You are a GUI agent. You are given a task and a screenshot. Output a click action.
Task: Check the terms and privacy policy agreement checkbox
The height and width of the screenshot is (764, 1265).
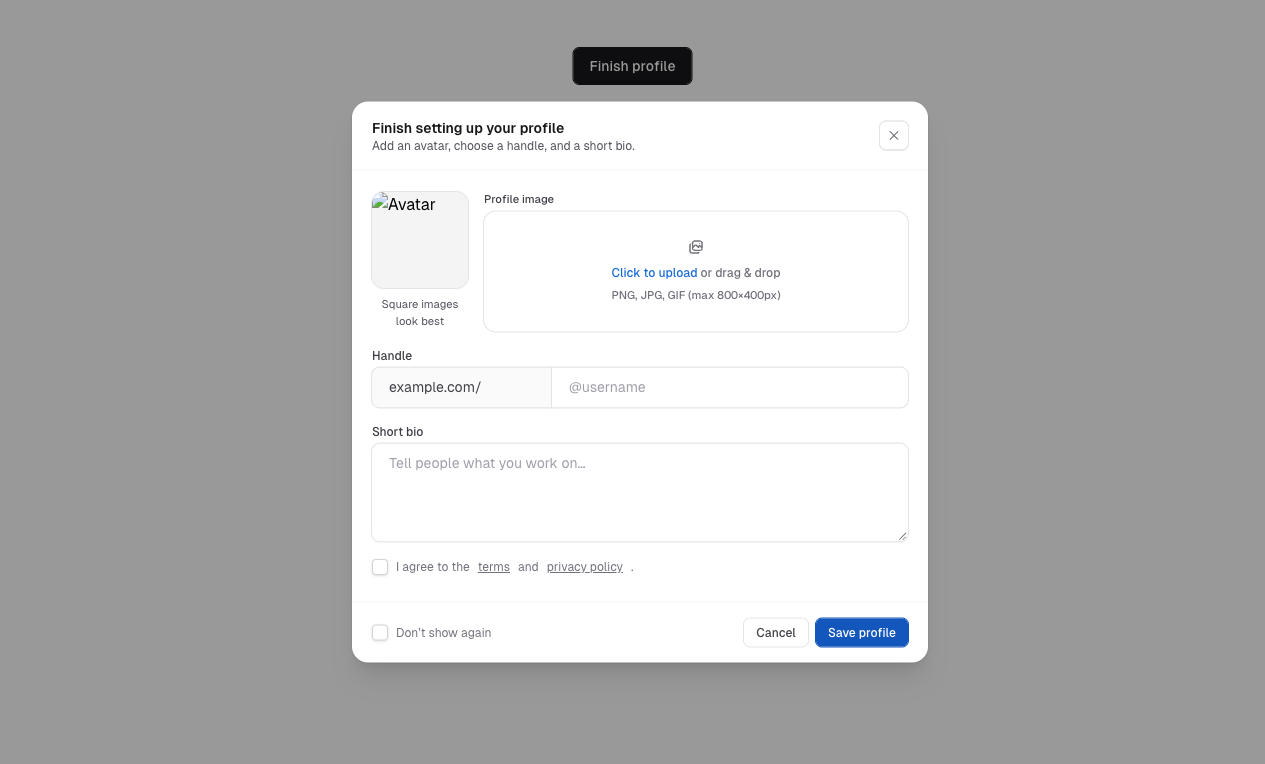[380, 566]
